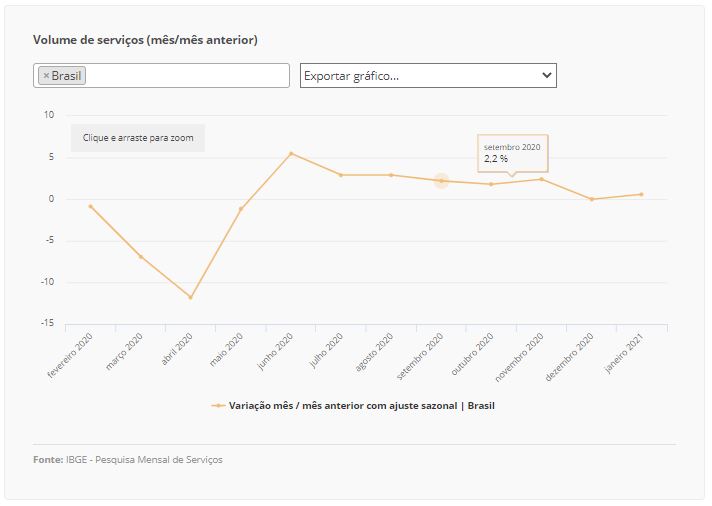Click the janeiro 2021 data point
The image size is (712, 506).
click(642, 194)
